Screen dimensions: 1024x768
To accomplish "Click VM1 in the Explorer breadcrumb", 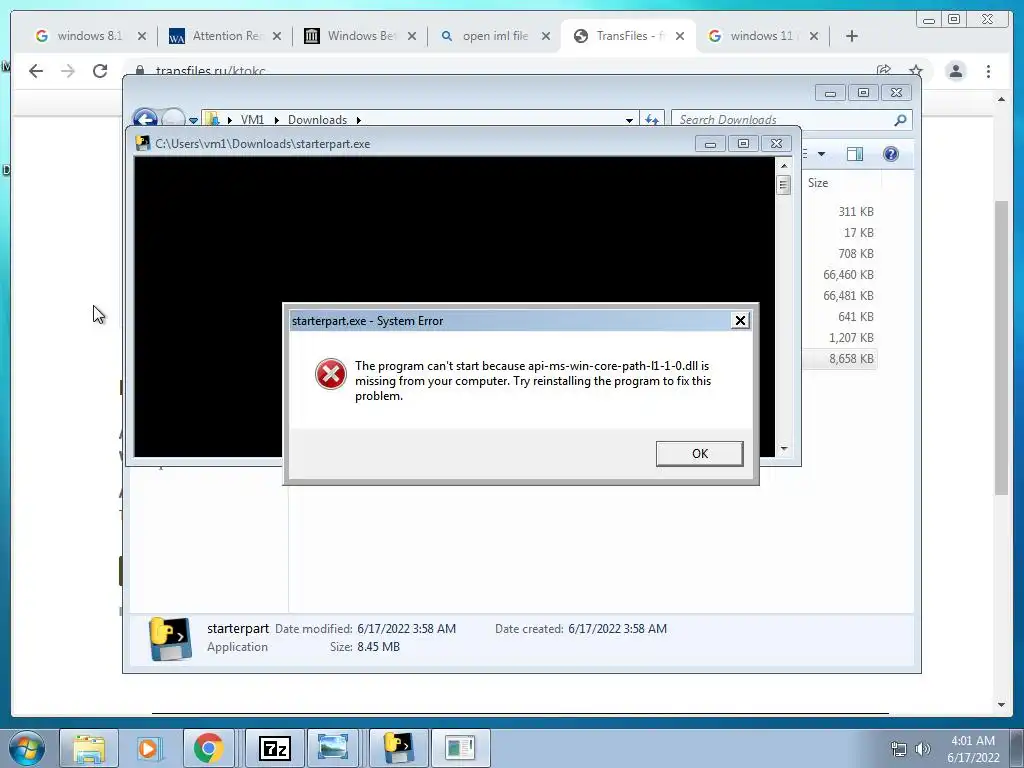I will pos(252,120).
